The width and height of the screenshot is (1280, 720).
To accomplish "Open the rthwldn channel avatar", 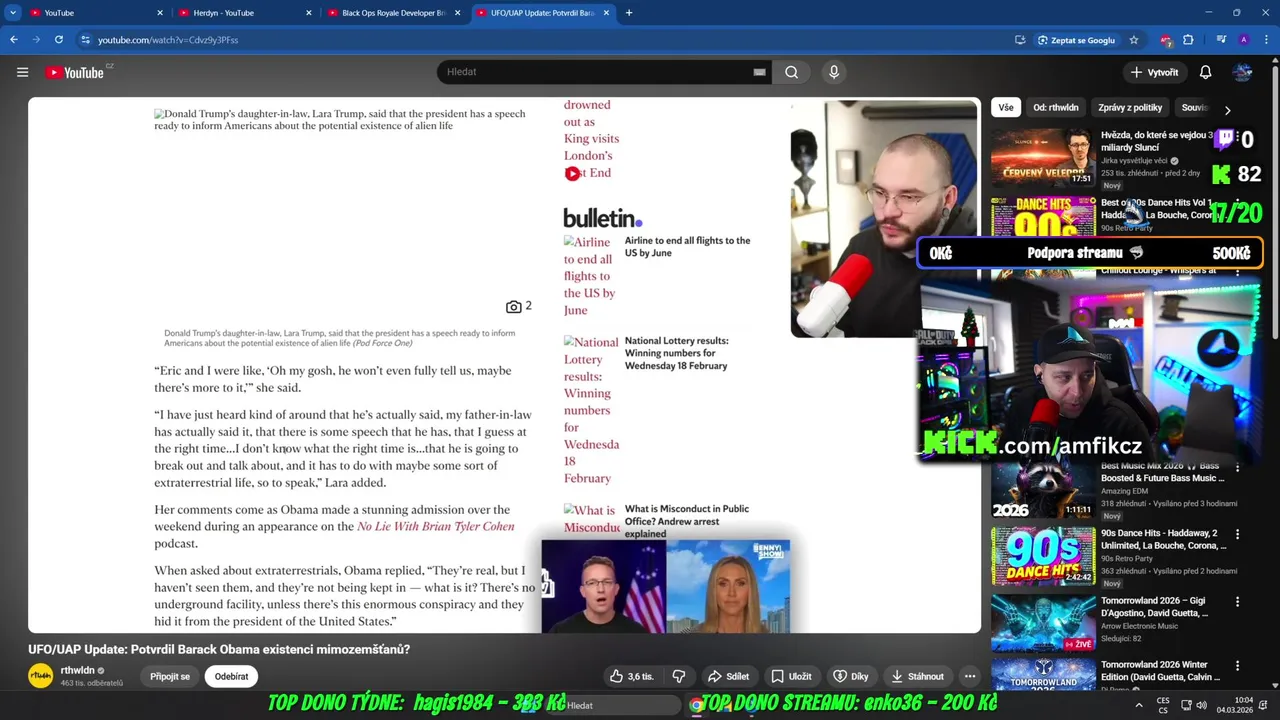I will pos(40,676).
